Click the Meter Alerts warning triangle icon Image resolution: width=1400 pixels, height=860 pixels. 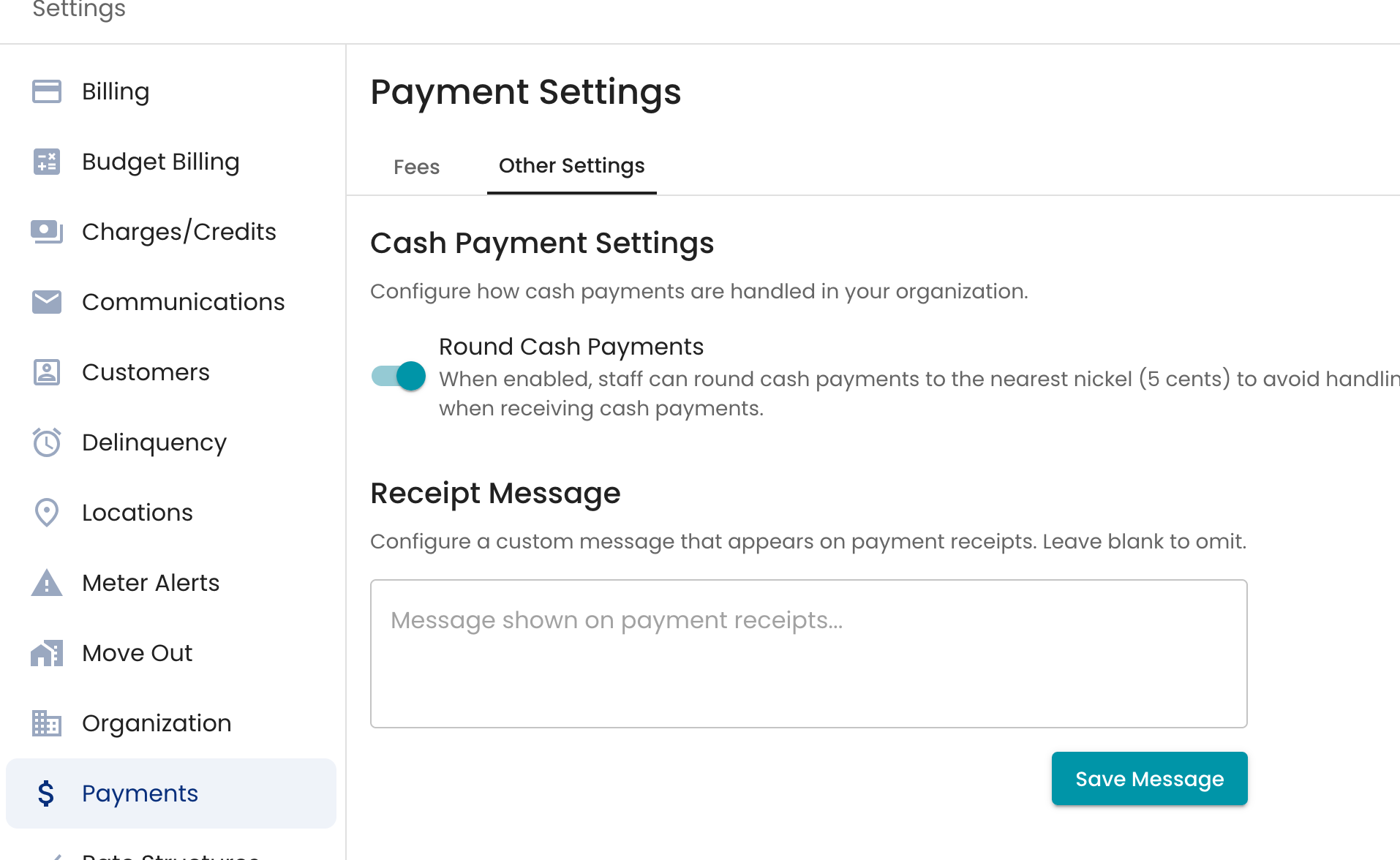(47, 583)
